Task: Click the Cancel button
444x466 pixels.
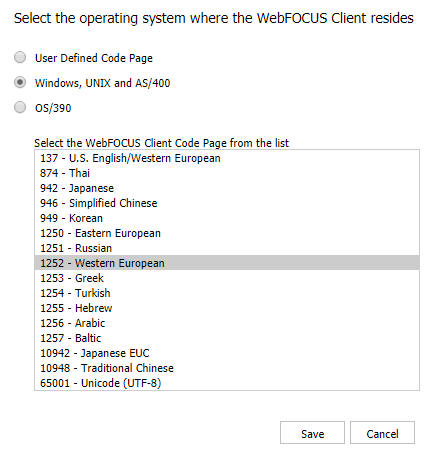Action: pos(382,433)
